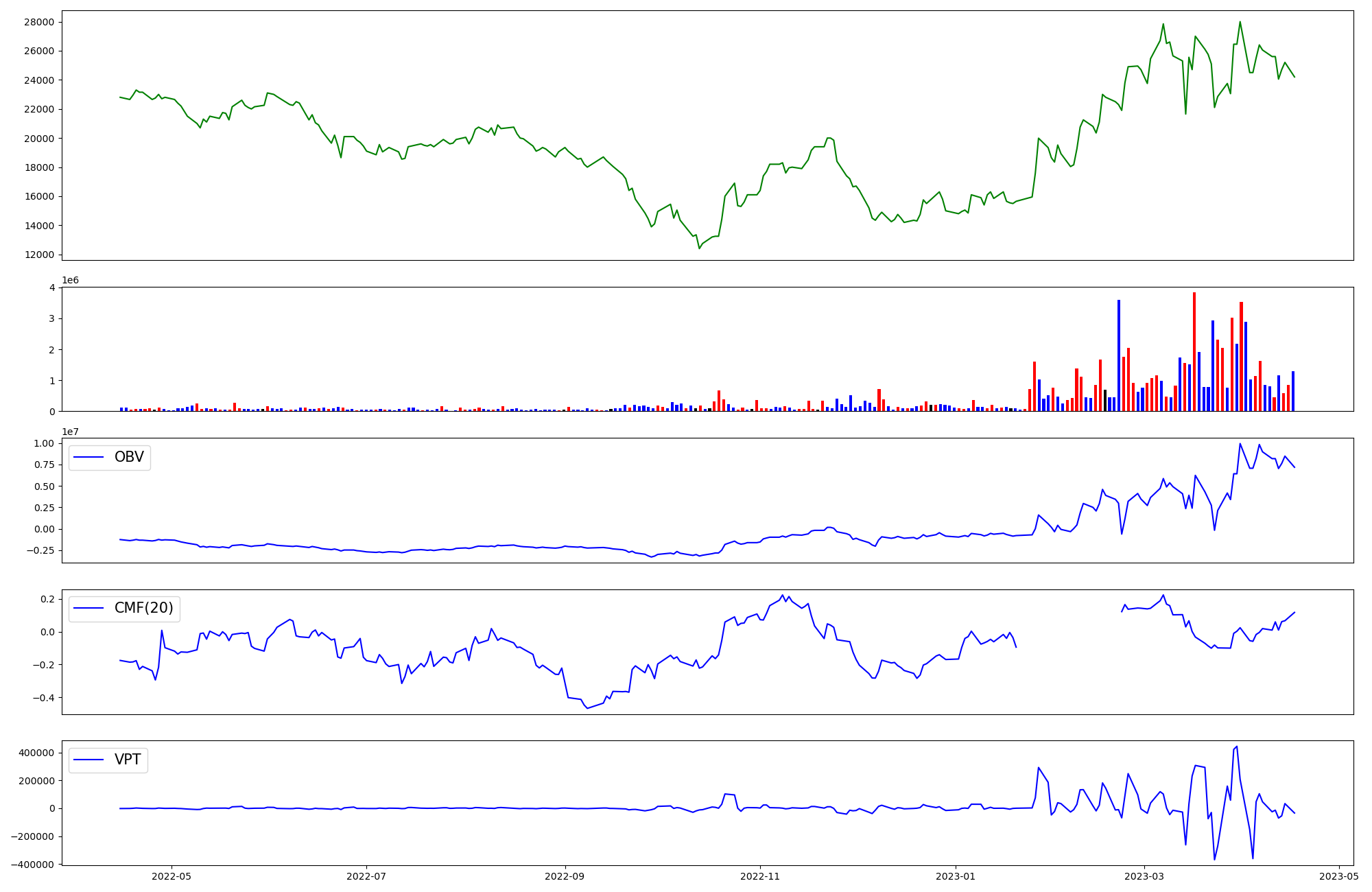Click the 2023-03 date tick label
This screenshot has height=892, width=1372.
tap(1144, 876)
